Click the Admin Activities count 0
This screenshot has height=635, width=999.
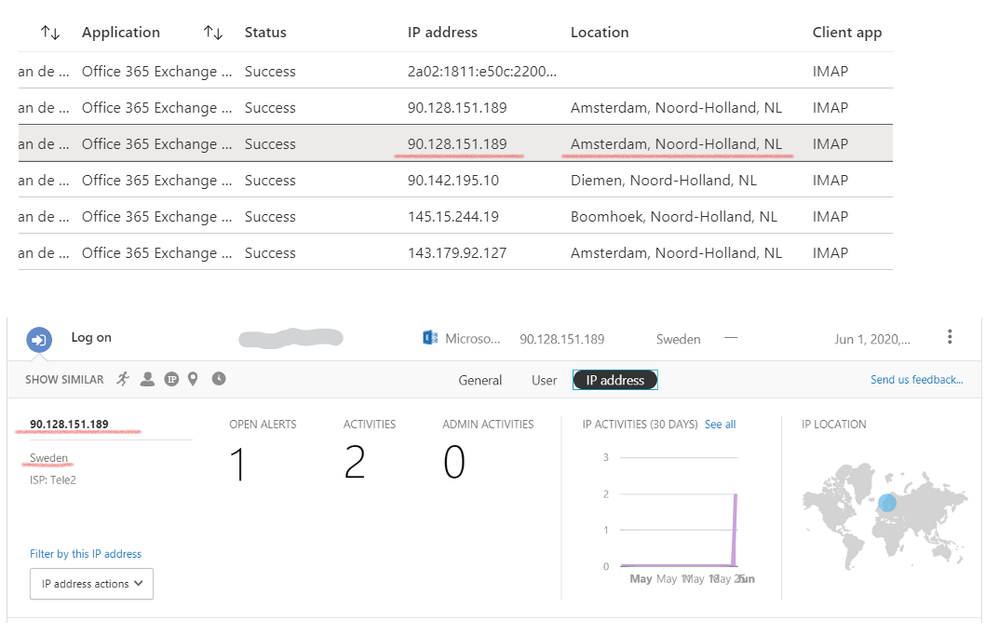pyautogui.click(x=454, y=462)
